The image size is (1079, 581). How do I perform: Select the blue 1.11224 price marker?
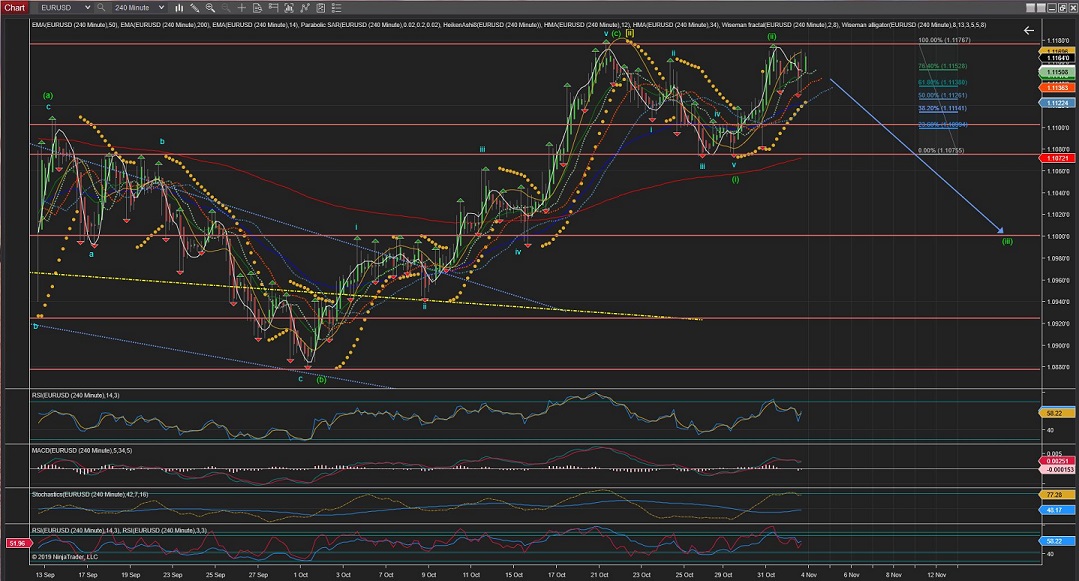tap(1058, 103)
